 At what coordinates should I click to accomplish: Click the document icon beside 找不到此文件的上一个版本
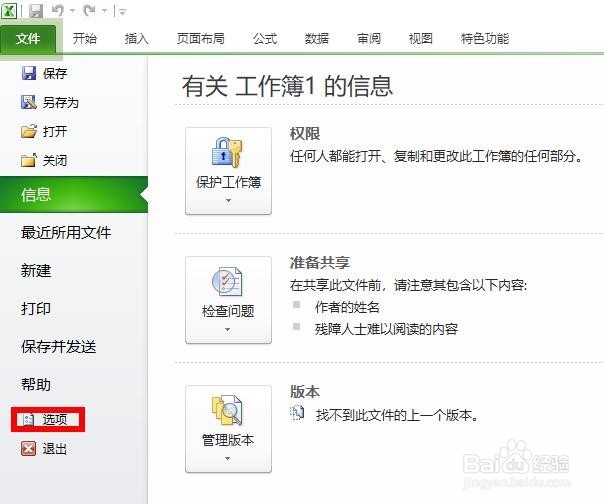click(297, 413)
